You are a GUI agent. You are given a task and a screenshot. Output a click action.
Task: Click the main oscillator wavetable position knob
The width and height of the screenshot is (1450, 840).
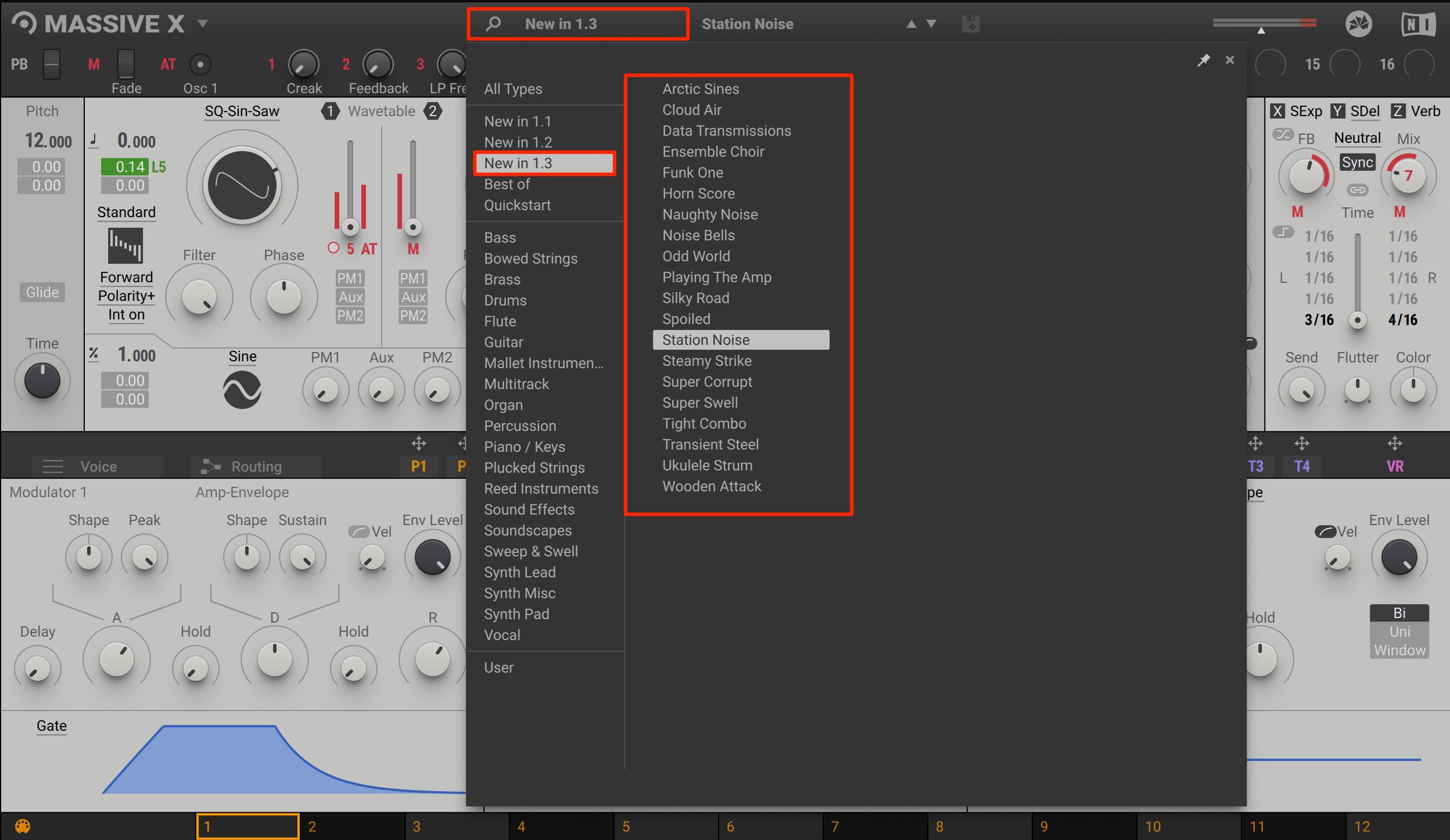(242, 185)
